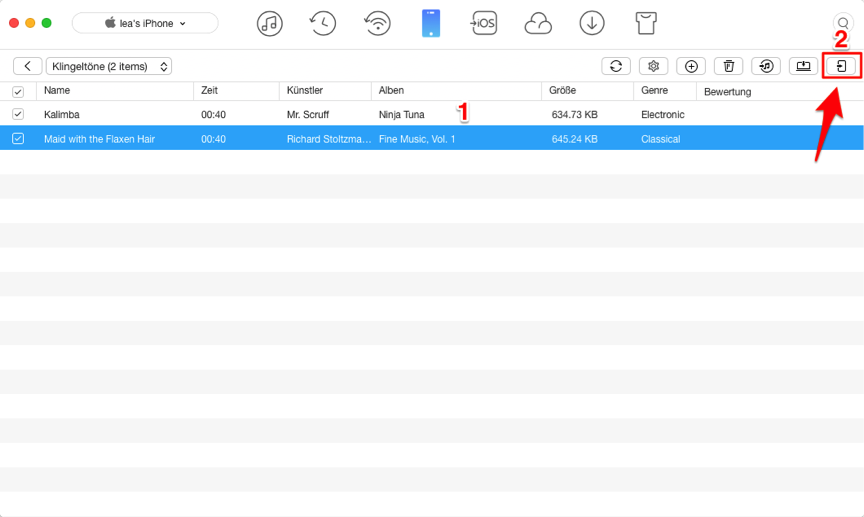Open the download circle icon
This screenshot has height=517, width=864.
(x=592, y=24)
